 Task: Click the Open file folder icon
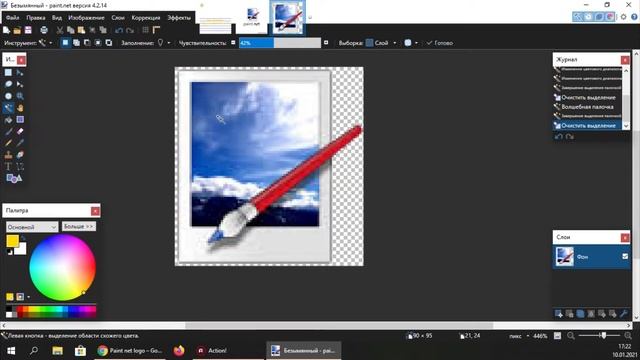click(x=17, y=30)
